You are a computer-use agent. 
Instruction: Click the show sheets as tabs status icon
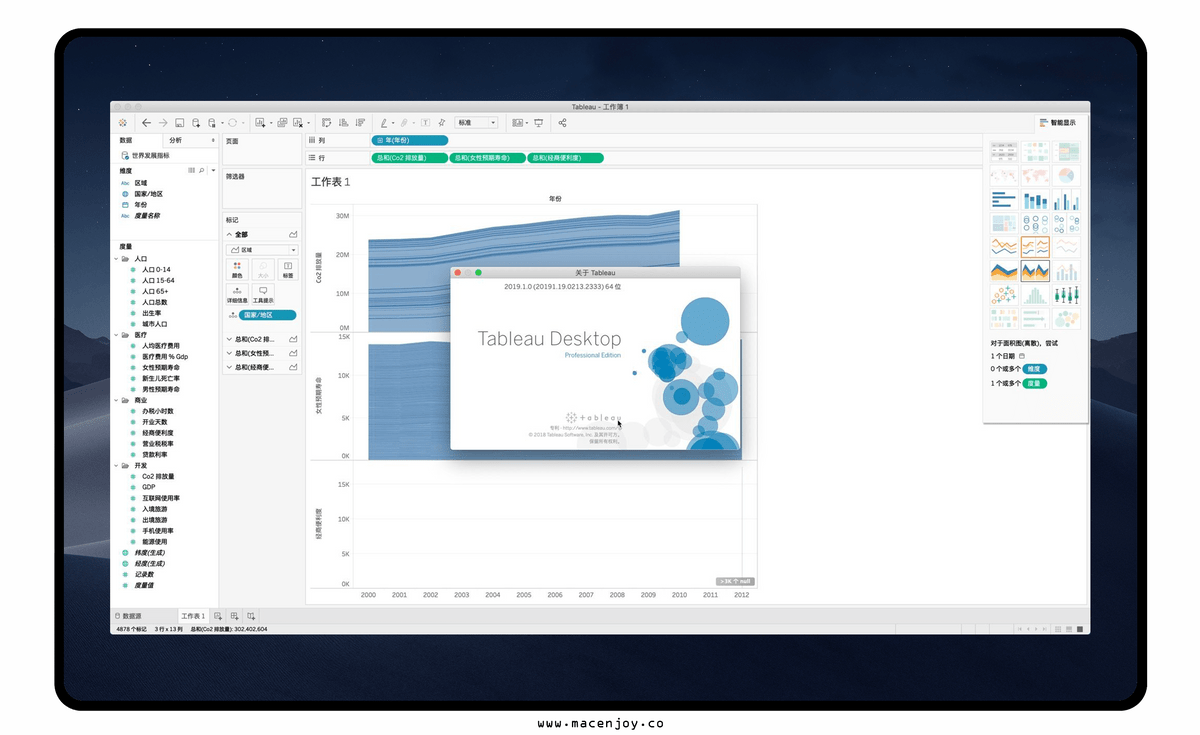pos(1080,629)
